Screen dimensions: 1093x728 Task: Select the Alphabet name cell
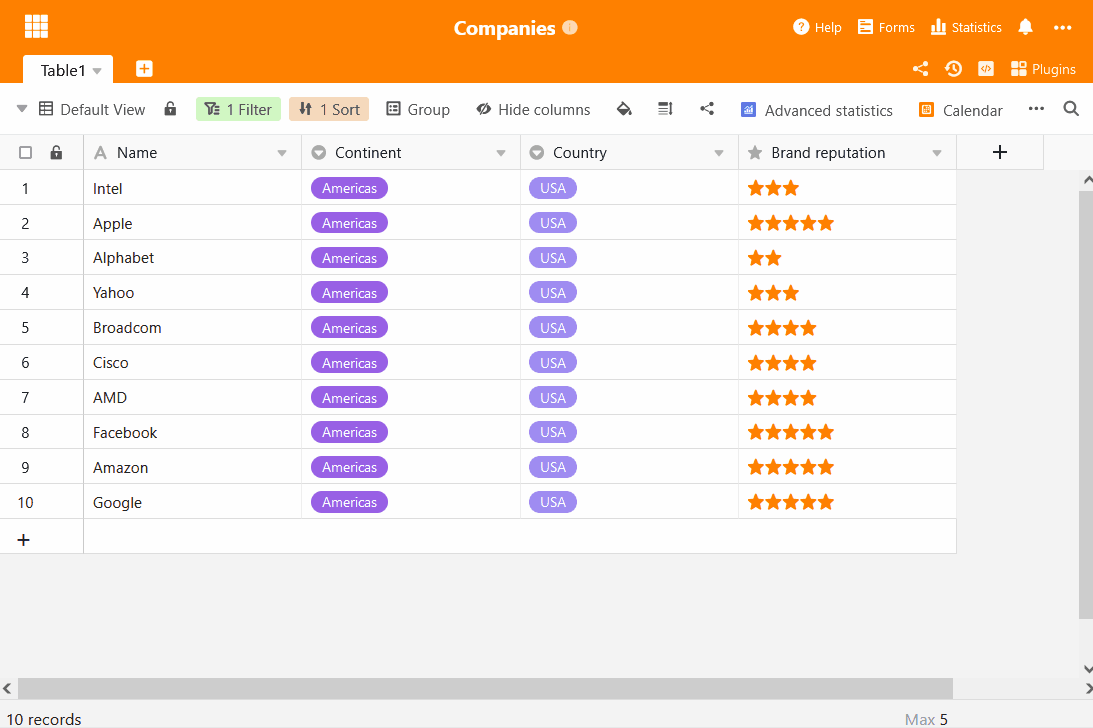(192, 258)
